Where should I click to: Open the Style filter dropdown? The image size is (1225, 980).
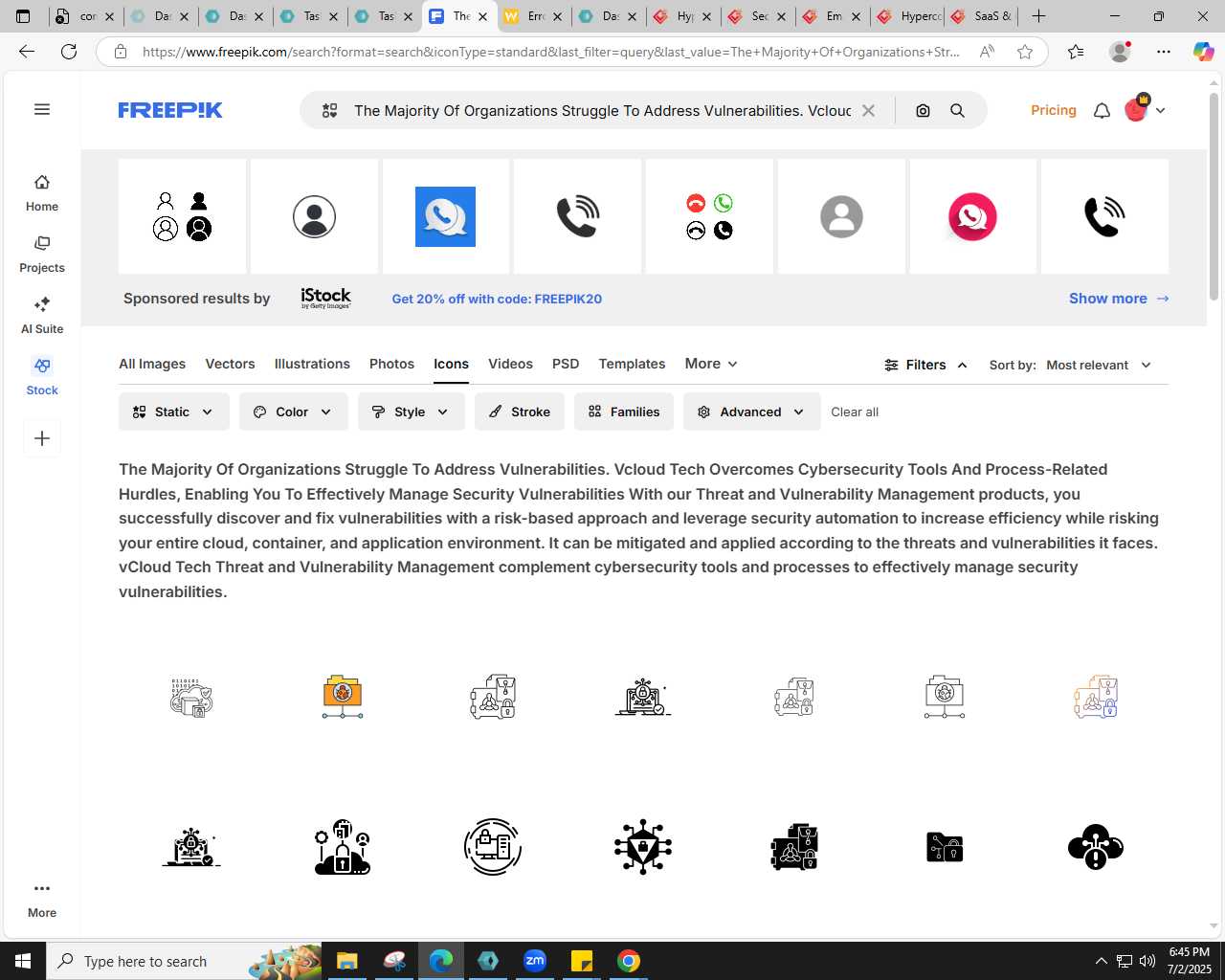coord(412,412)
